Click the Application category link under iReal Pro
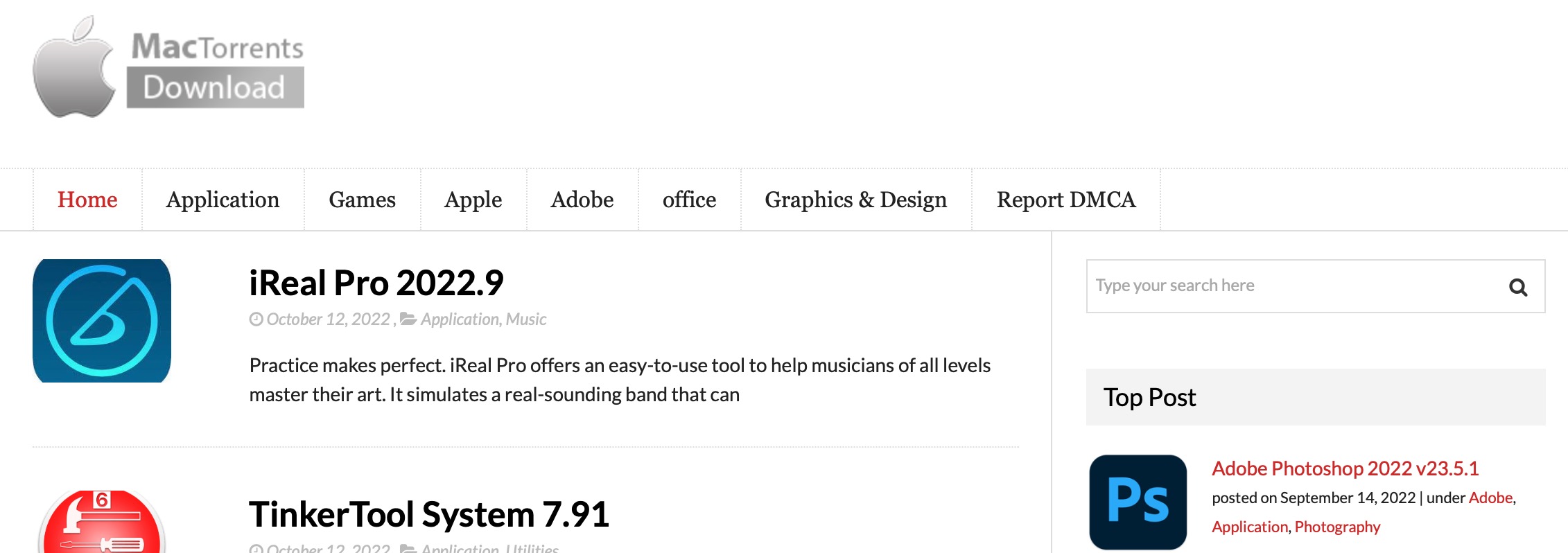1568x553 pixels. point(460,319)
